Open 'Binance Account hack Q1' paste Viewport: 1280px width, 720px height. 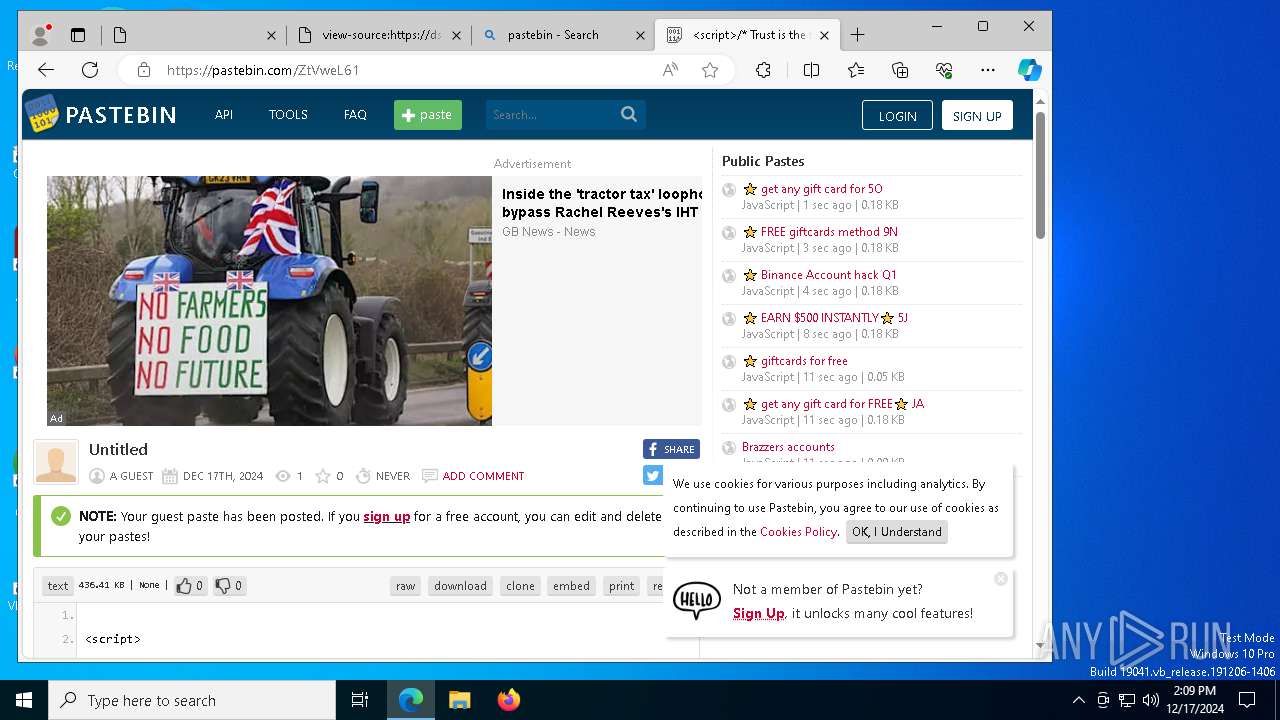[829, 275]
